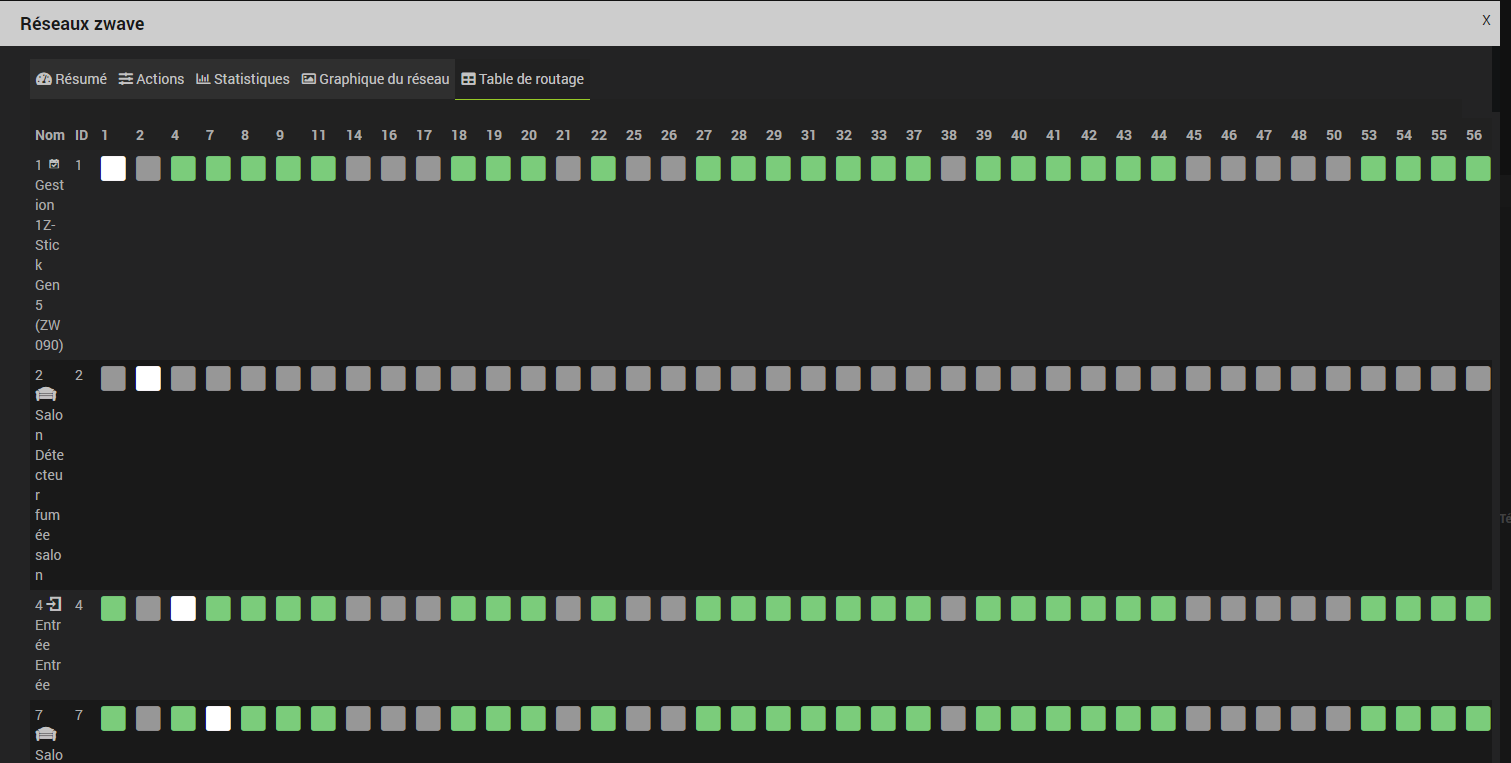The image size is (1511, 763).
Task: Click column header 11
Action: coord(318,135)
